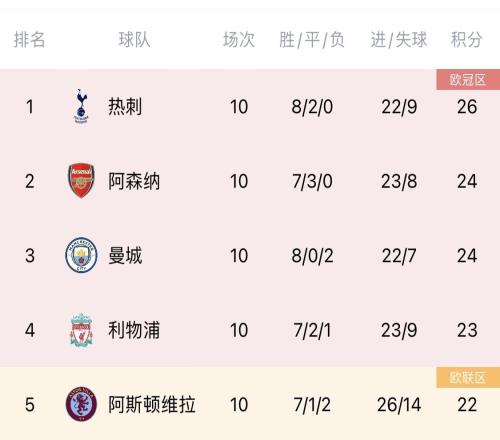Select the 欧冠区 label tag
Image resolution: width=500 pixels, height=440 pixels.
pos(468,80)
